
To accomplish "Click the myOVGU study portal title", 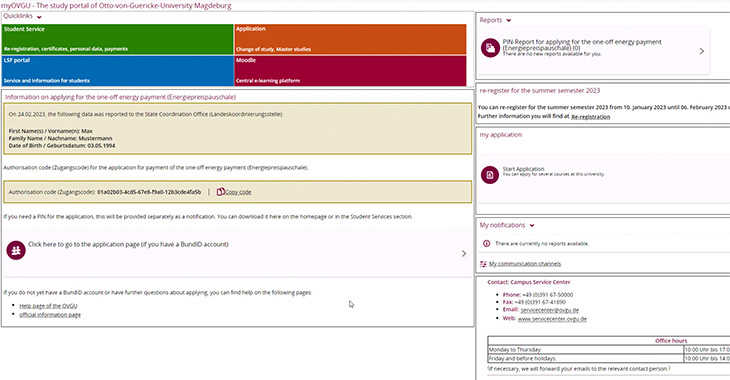I will point(116,6).
